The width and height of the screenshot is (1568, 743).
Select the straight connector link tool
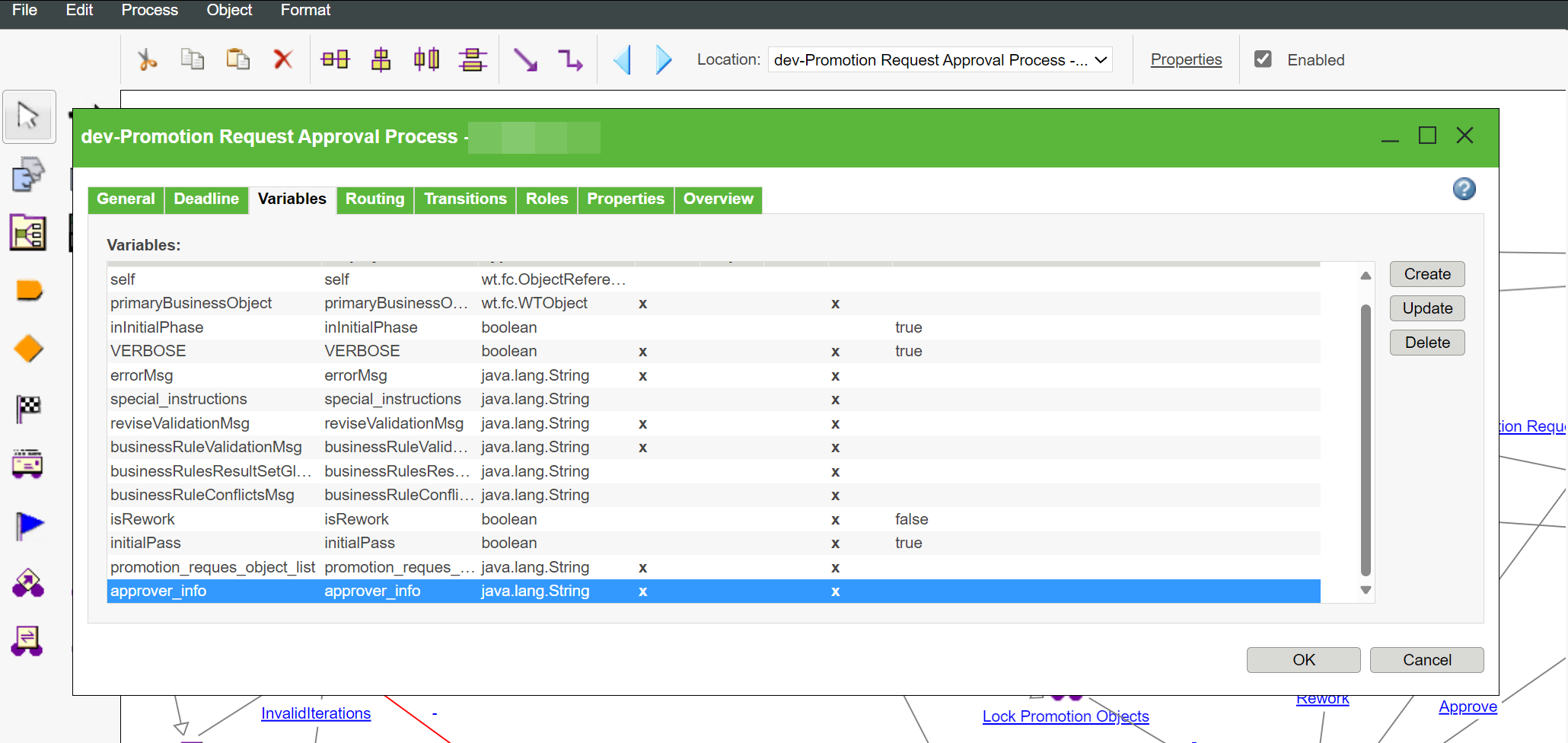tap(525, 59)
